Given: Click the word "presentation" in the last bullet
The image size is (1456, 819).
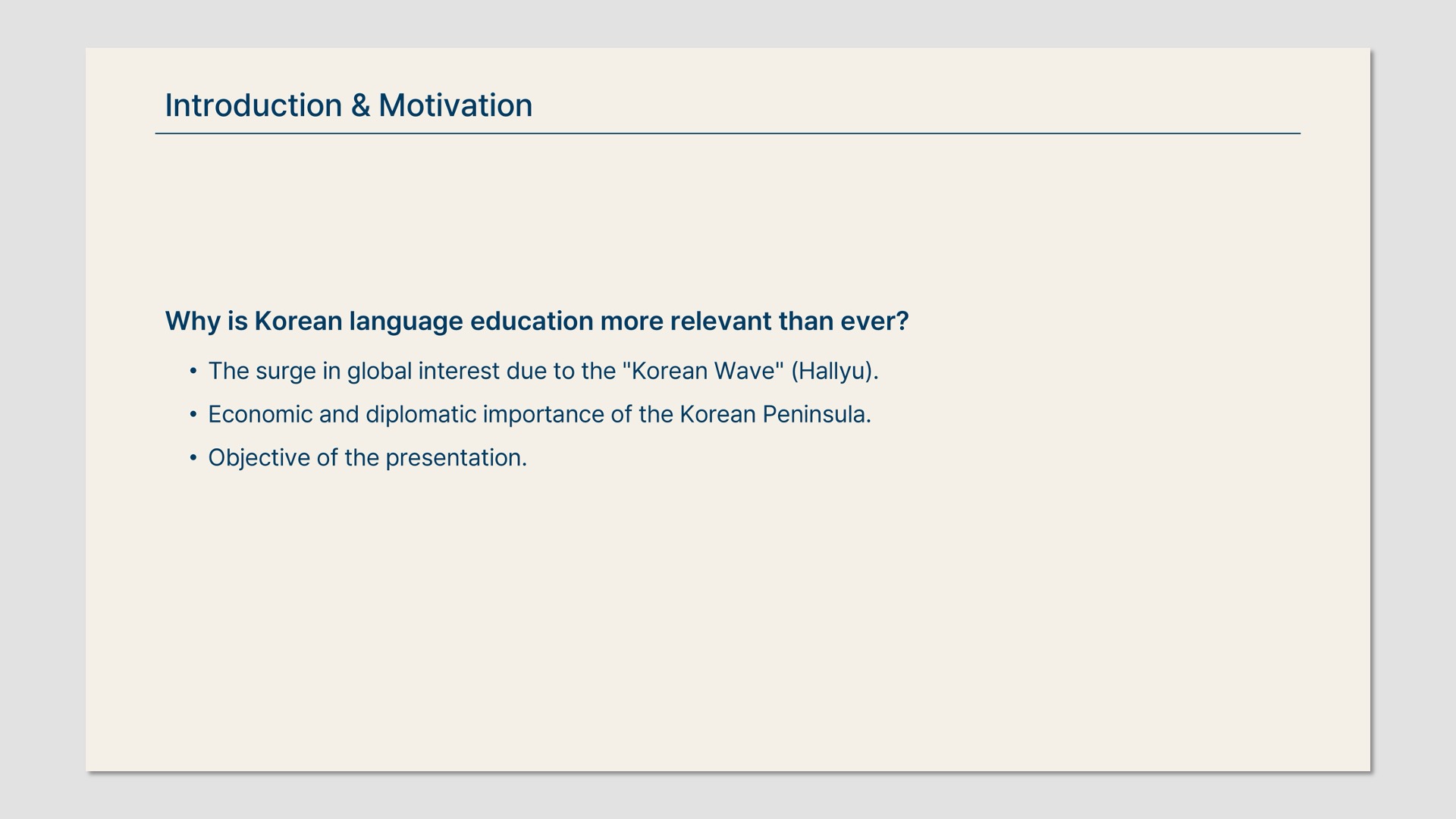Looking at the screenshot, I should point(453,457).
